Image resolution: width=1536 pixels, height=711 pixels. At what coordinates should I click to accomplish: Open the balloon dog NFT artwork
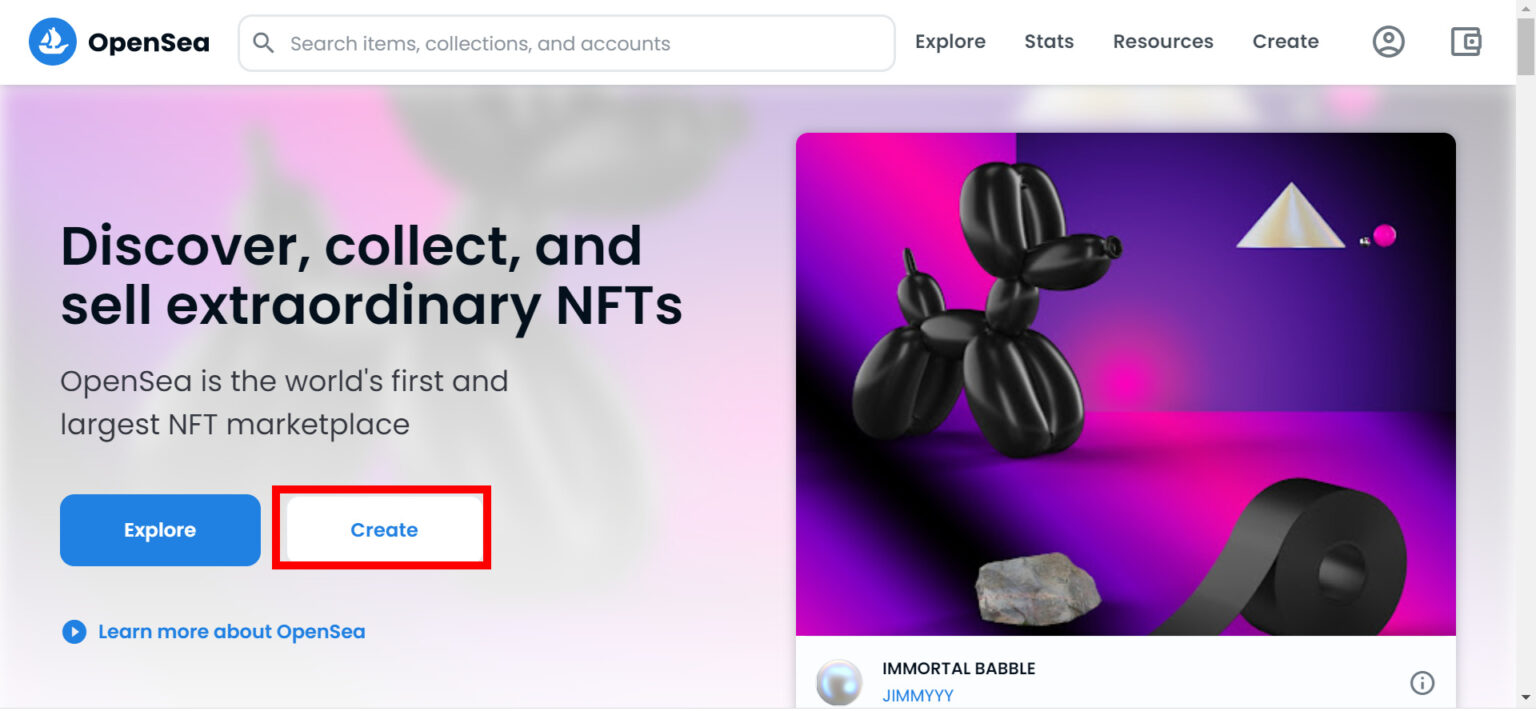(x=1125, y=384)
